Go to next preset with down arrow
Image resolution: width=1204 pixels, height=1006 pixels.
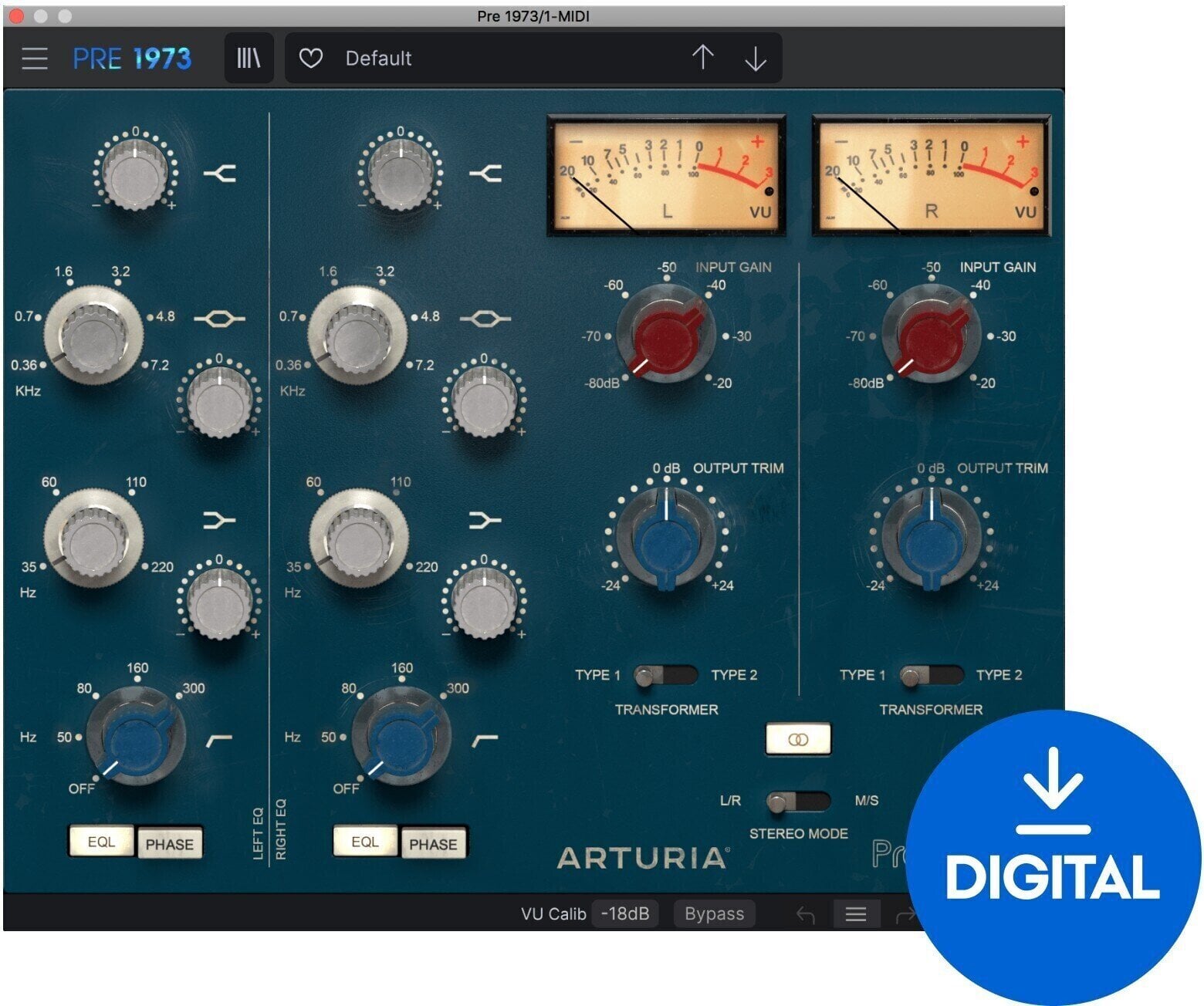tap(755, 59)
